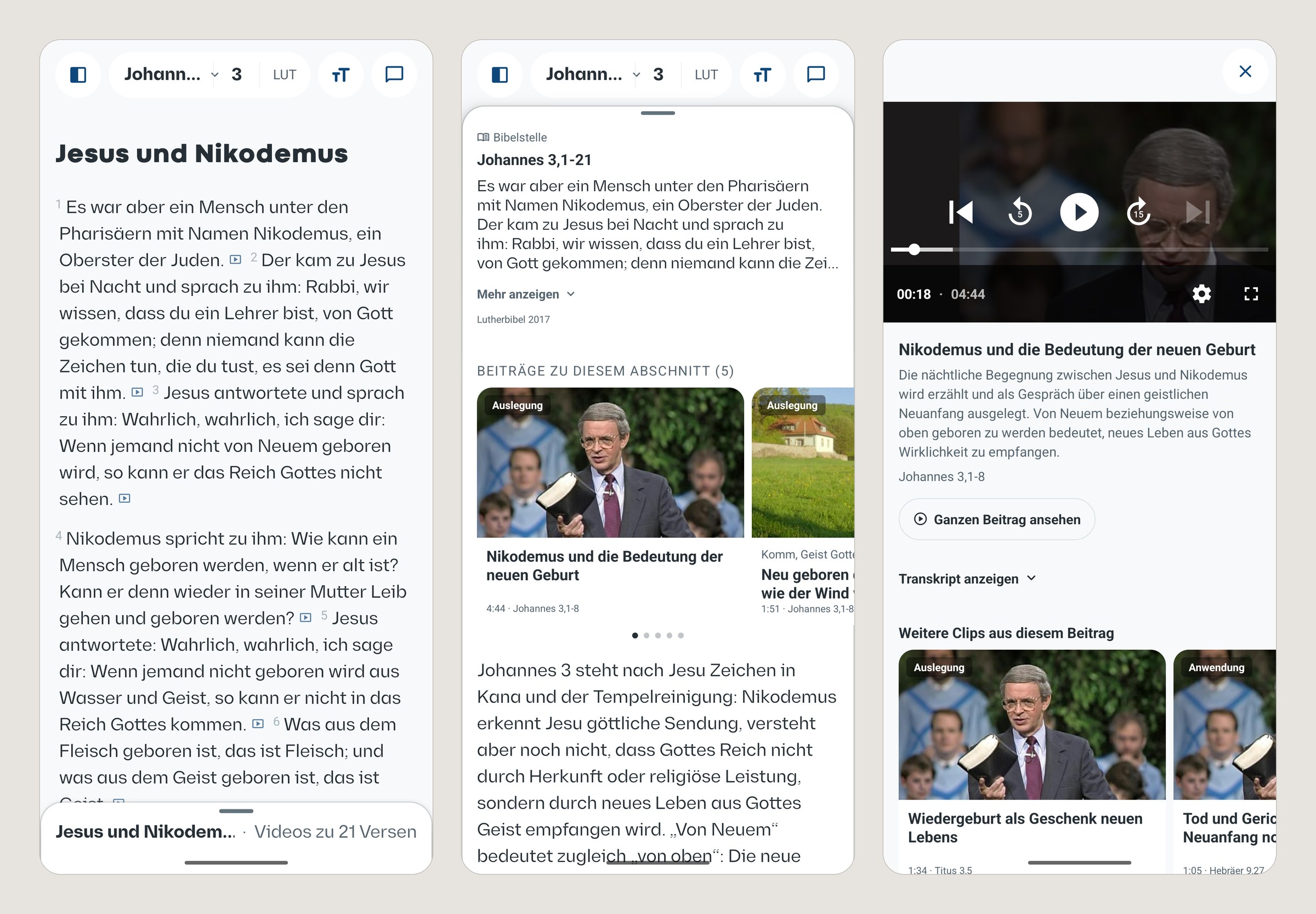Enter fullscreen video mode
1316x914 pixels.
[x=1251, y=294]
